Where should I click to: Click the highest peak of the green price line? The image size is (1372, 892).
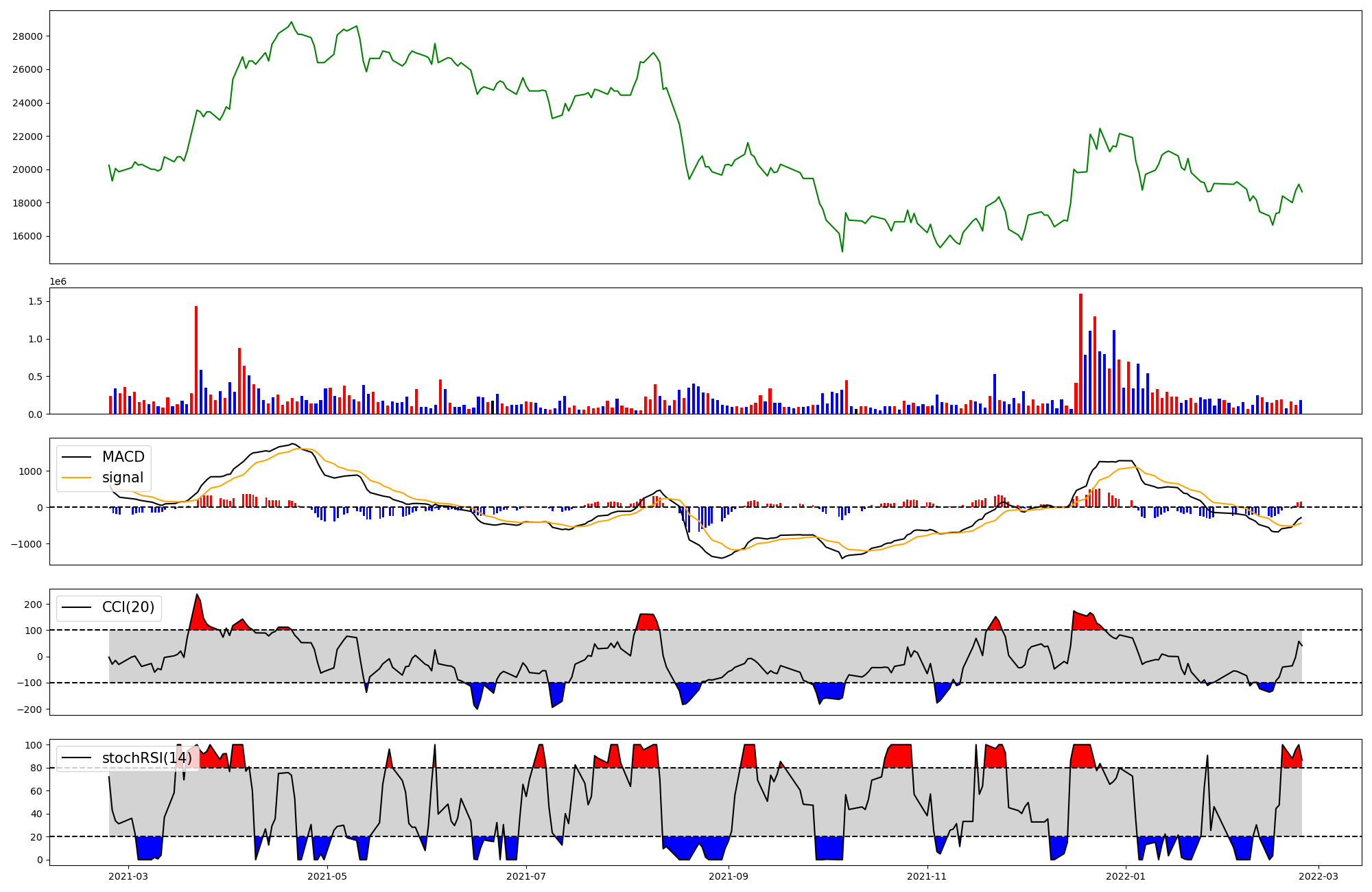(x=292, y=22)
